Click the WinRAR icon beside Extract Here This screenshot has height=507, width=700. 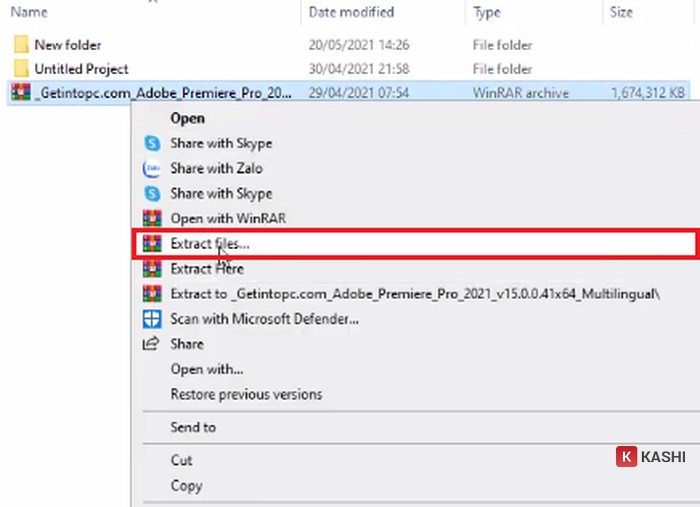pos(152,269)
